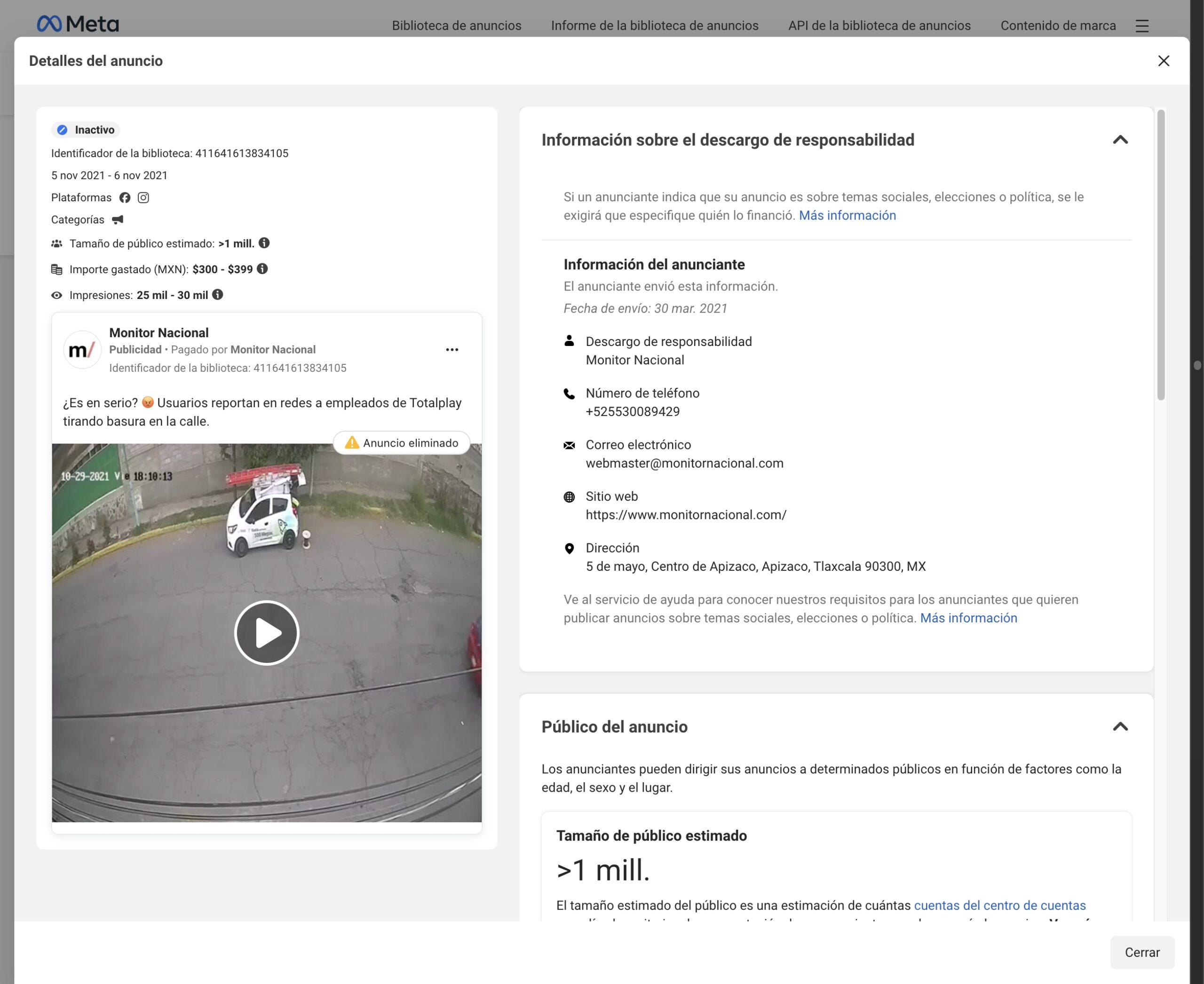
Task: Click the Anuncio eliminado warning badge
Action: point(402,443)
